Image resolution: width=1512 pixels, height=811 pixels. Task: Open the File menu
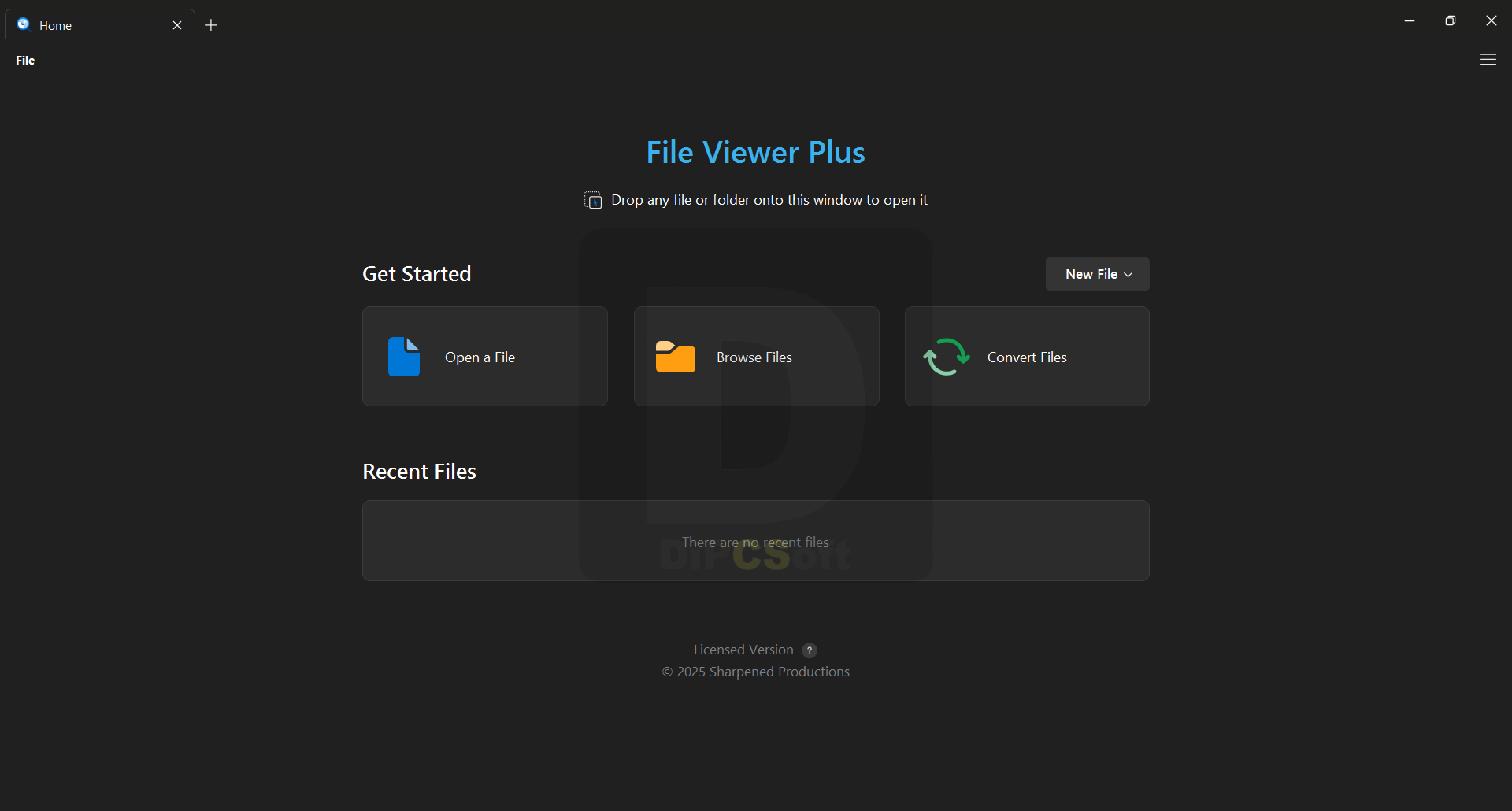(25, 61)
